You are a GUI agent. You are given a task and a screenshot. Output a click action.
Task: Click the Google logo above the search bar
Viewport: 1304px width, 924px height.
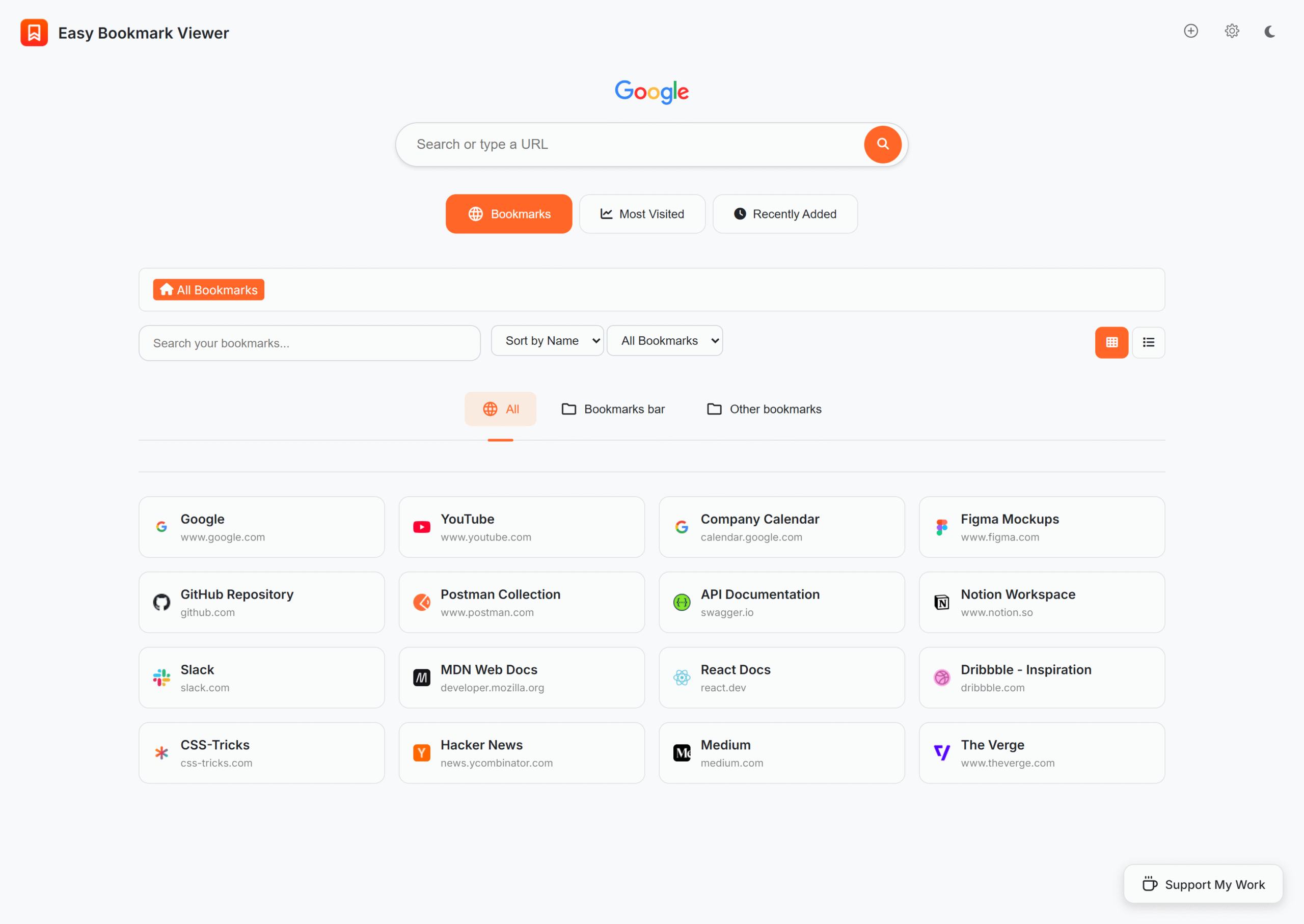coord(652,92)
